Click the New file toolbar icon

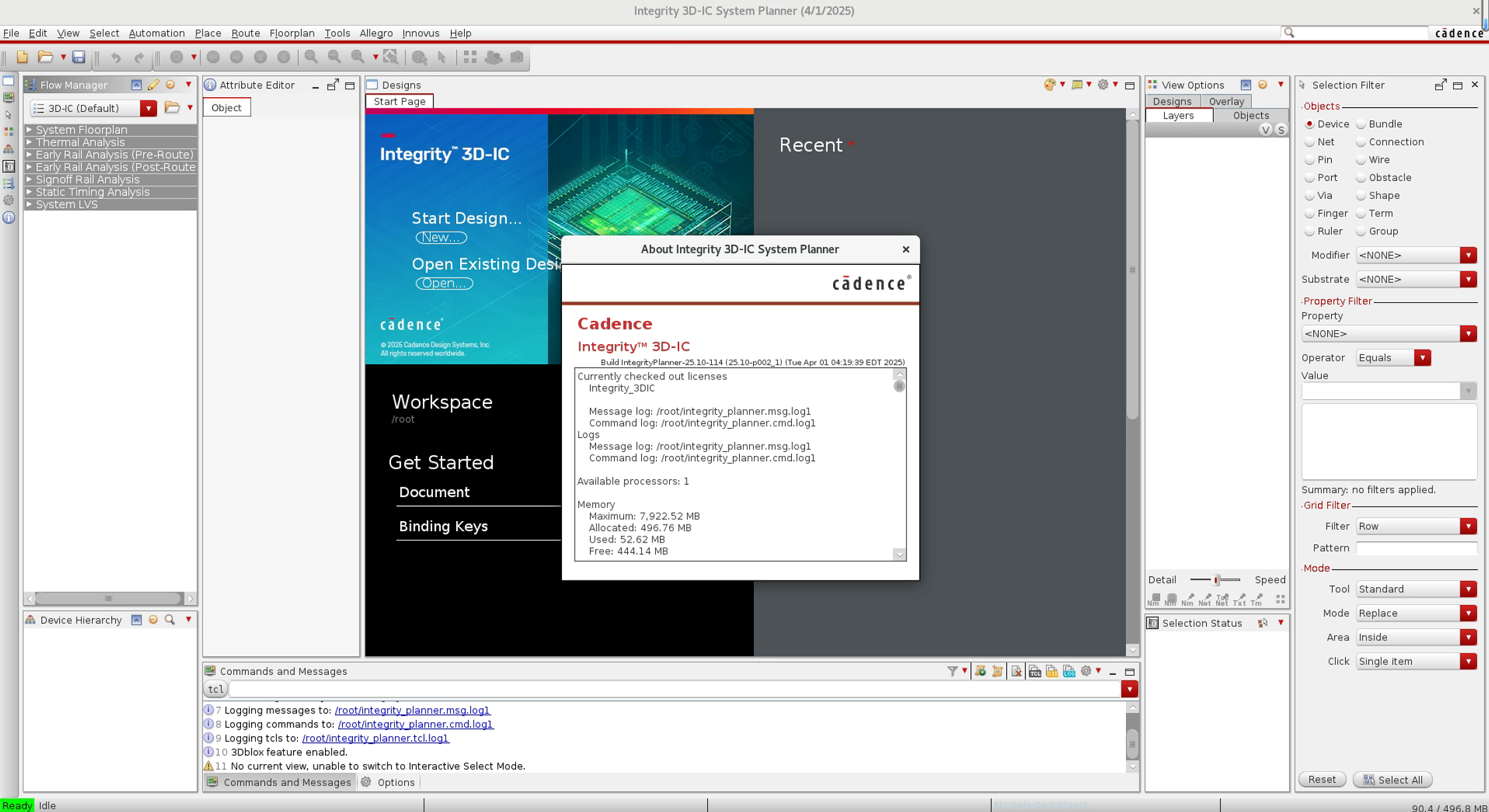coord(22,57)
